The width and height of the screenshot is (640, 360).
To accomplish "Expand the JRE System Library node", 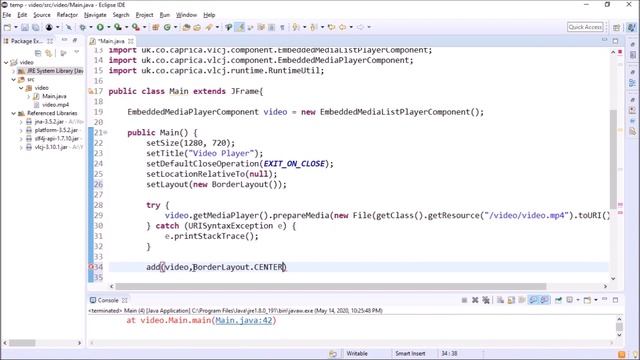I will click(13, 71).
